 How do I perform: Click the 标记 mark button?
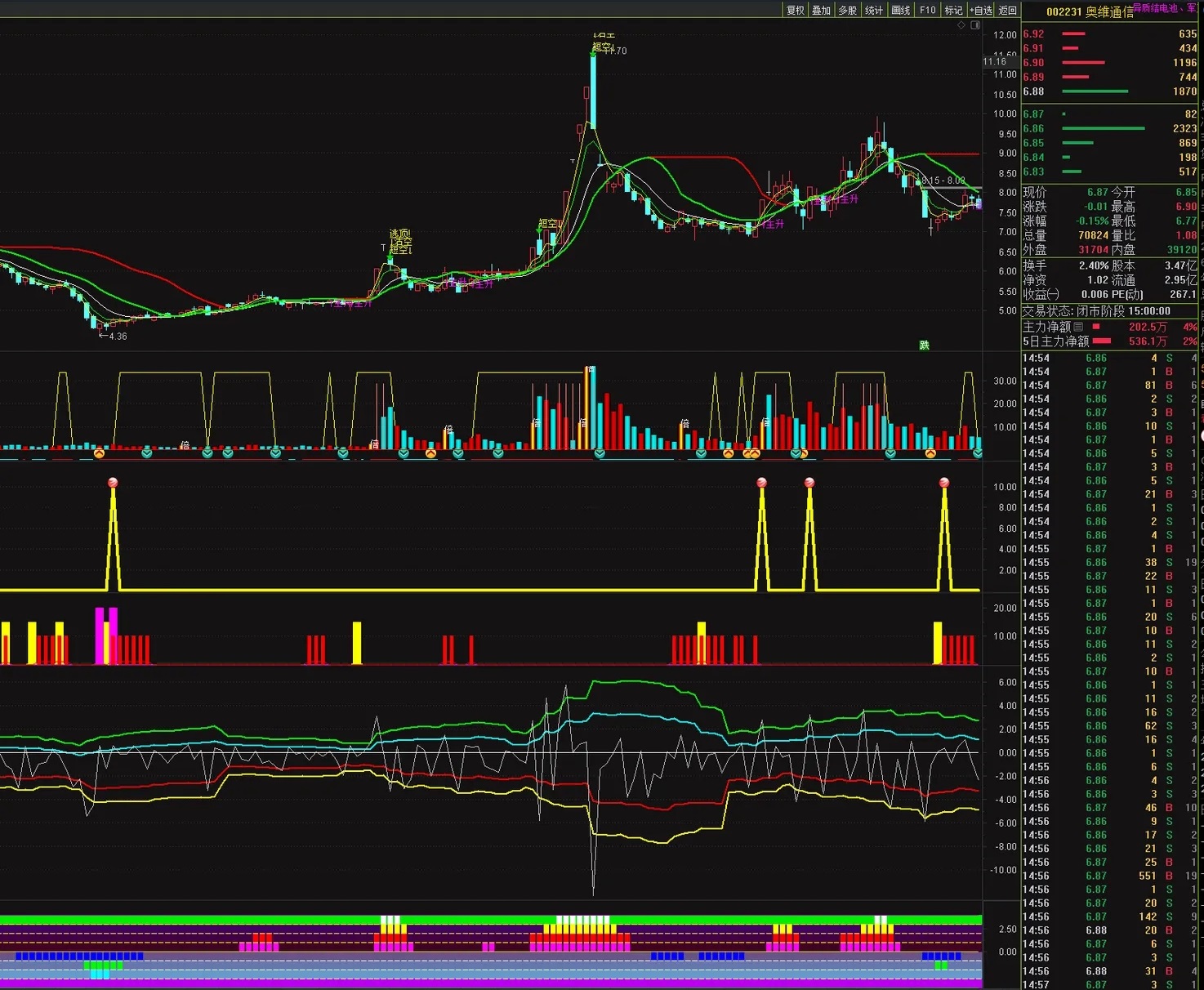[954, 10]
